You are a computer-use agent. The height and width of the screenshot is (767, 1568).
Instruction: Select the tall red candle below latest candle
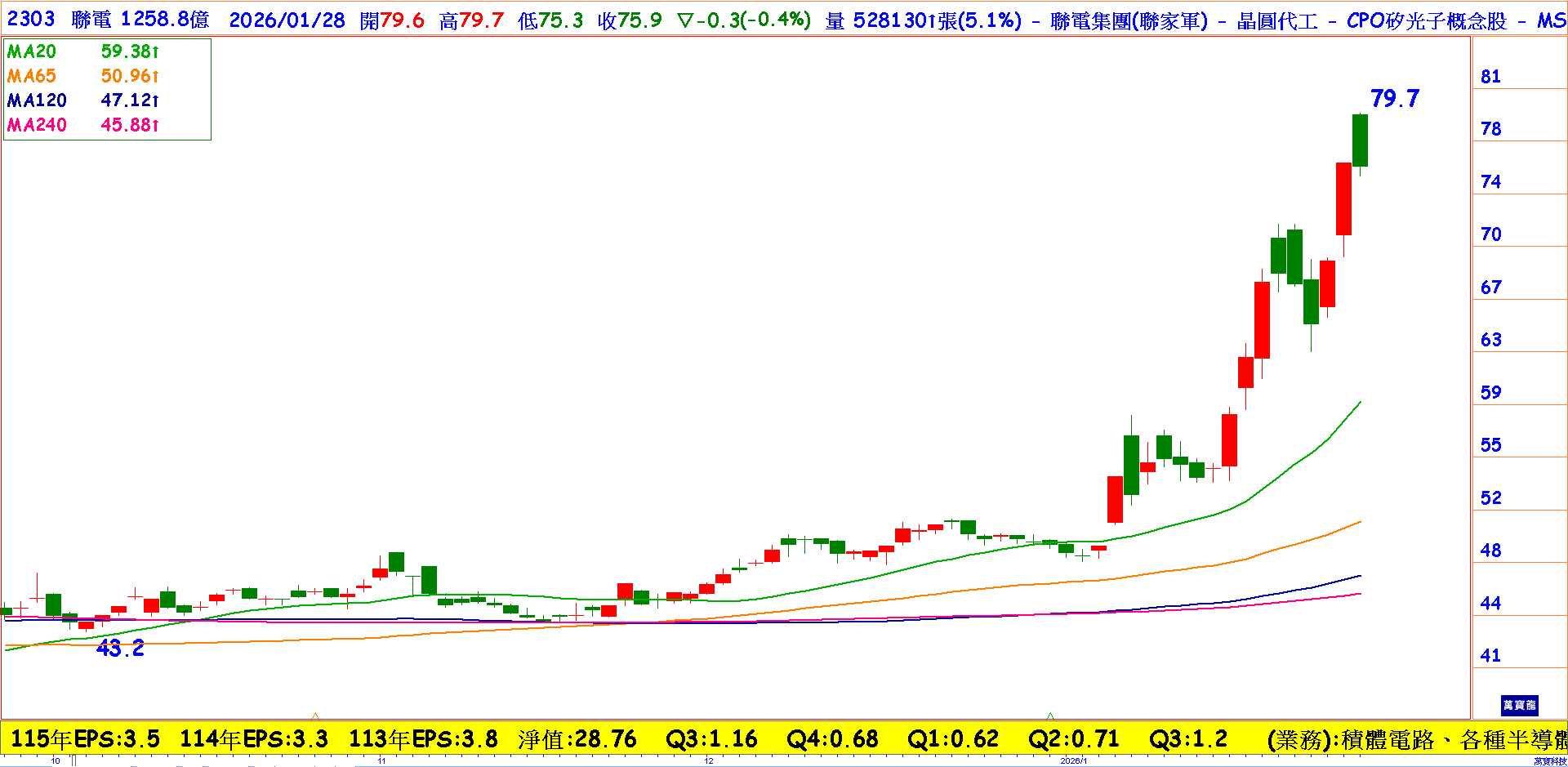(1343, 198)
